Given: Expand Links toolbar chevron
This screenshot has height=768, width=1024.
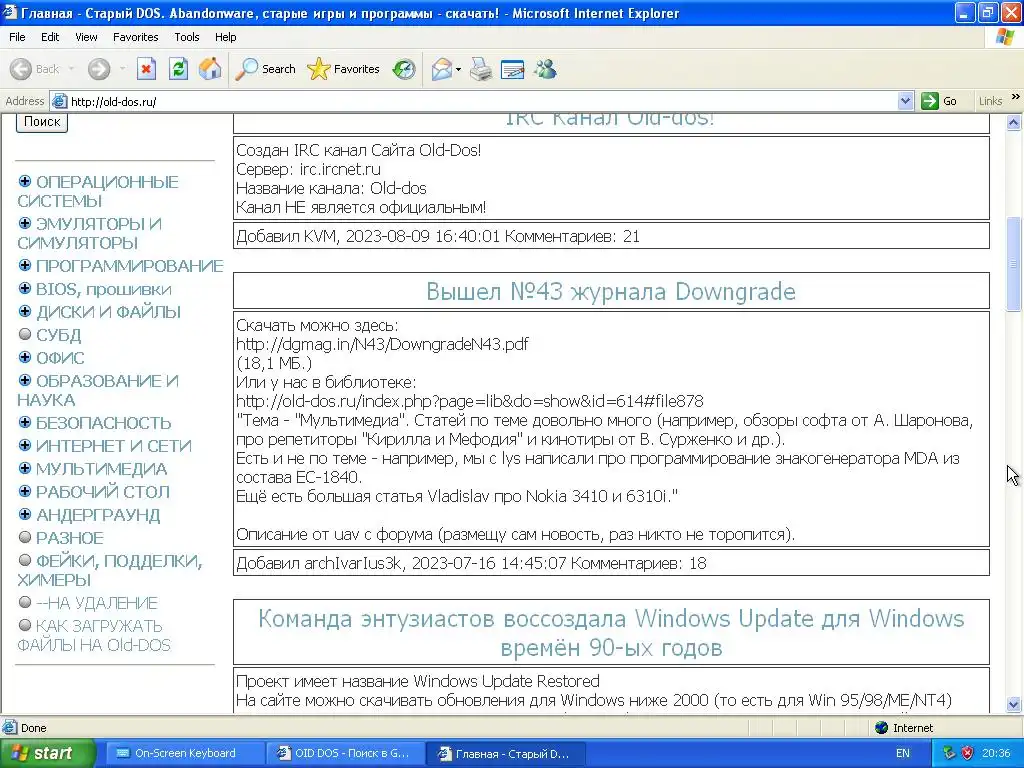Looking at the screenshot, I should tap(1016, 97).
